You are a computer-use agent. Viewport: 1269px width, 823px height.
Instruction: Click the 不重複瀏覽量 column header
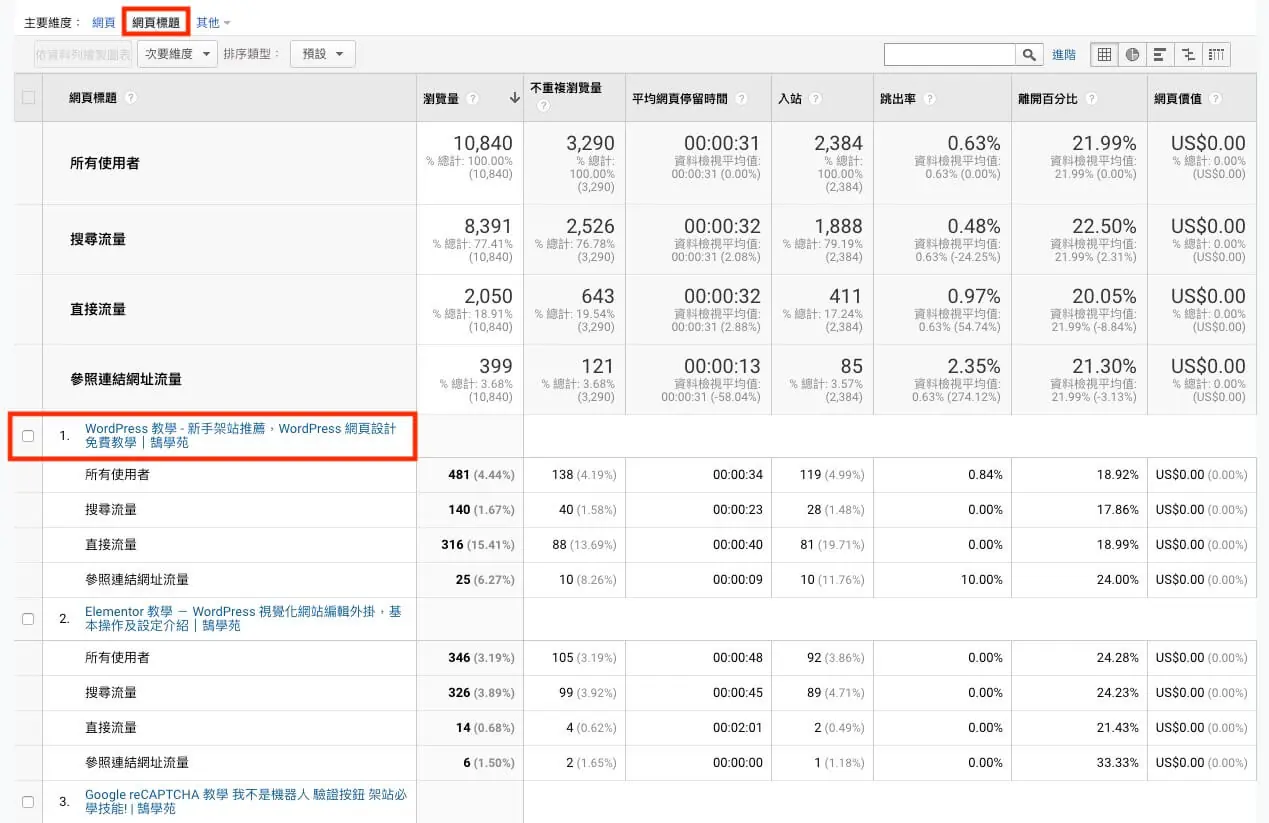(566, 88)
